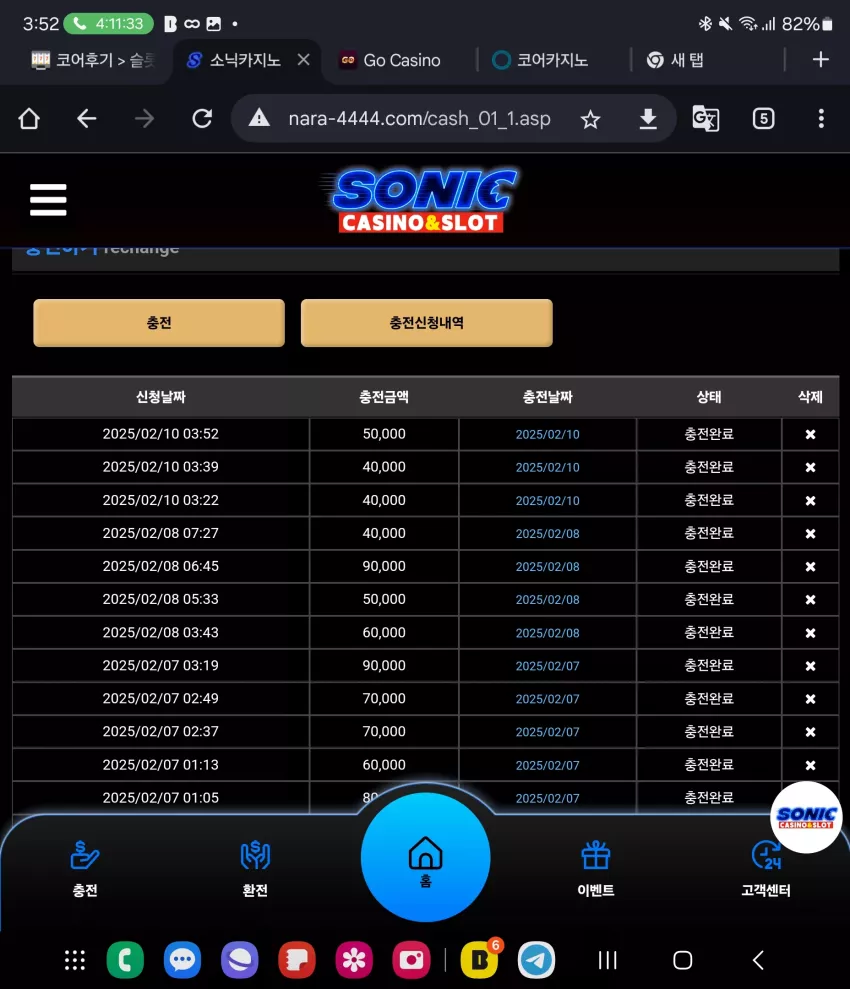Open 고객센터 in bottom navigation
The image size is (850, 989).
(766, 869)
